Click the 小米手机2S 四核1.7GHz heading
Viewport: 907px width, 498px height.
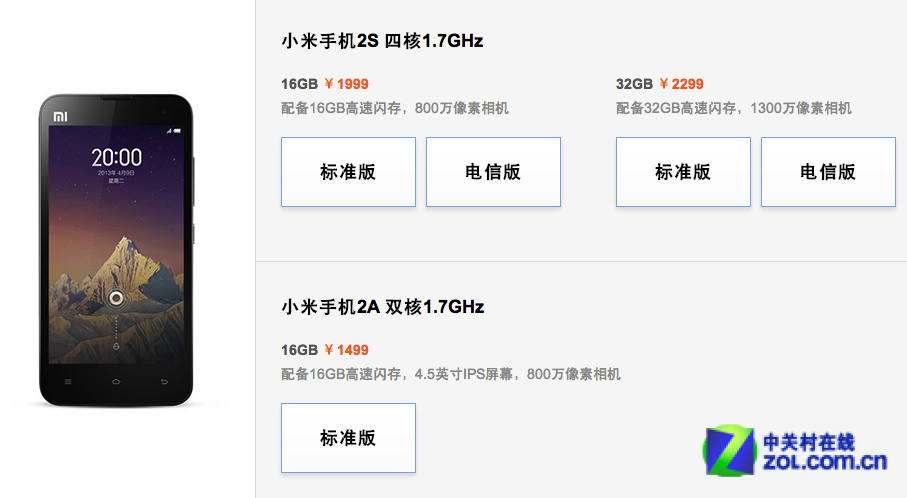382,41
